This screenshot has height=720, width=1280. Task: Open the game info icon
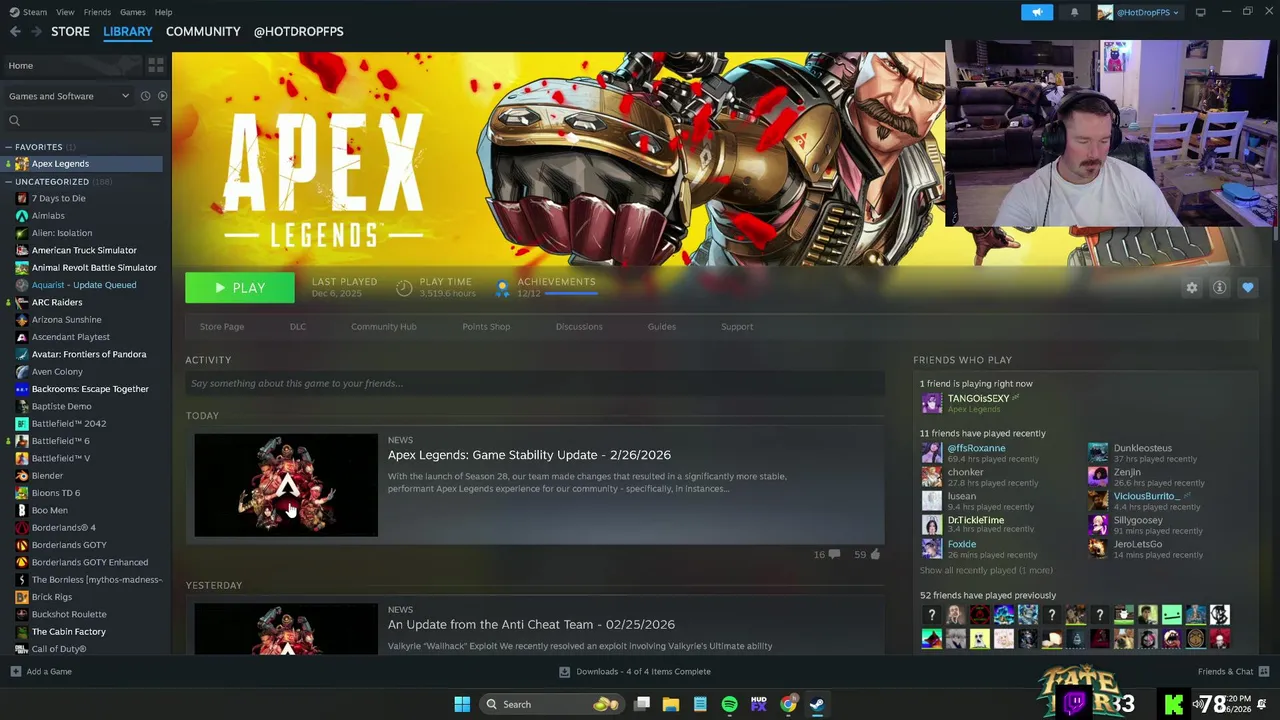pyautogui.click(x=1219, y=287)
